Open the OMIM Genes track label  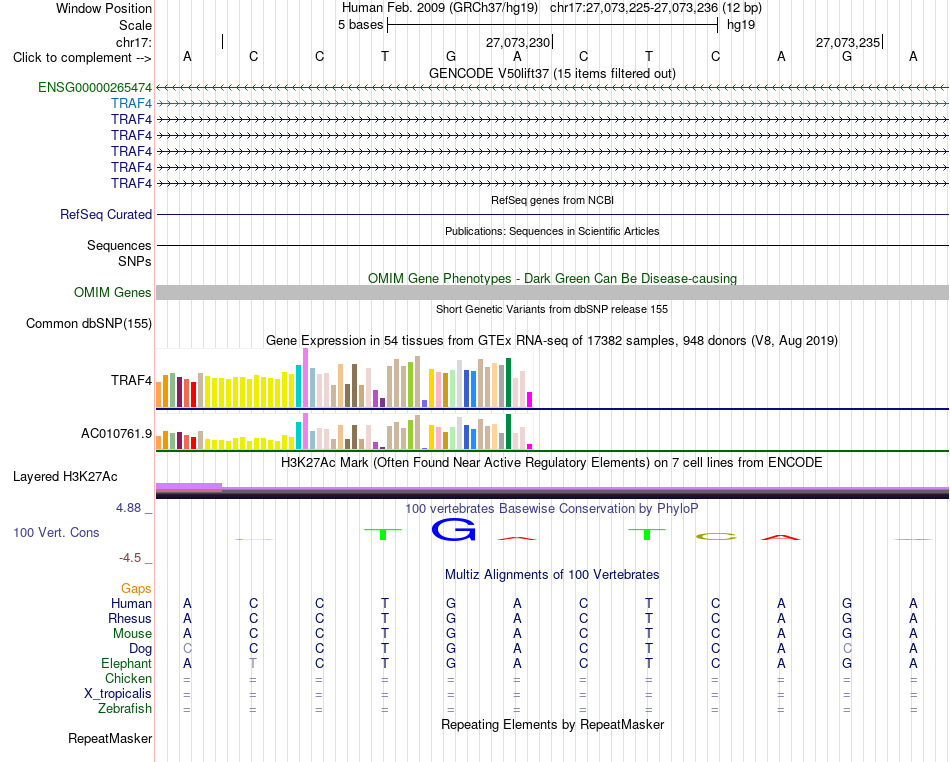pyautogui.click(x=113, y=293)
